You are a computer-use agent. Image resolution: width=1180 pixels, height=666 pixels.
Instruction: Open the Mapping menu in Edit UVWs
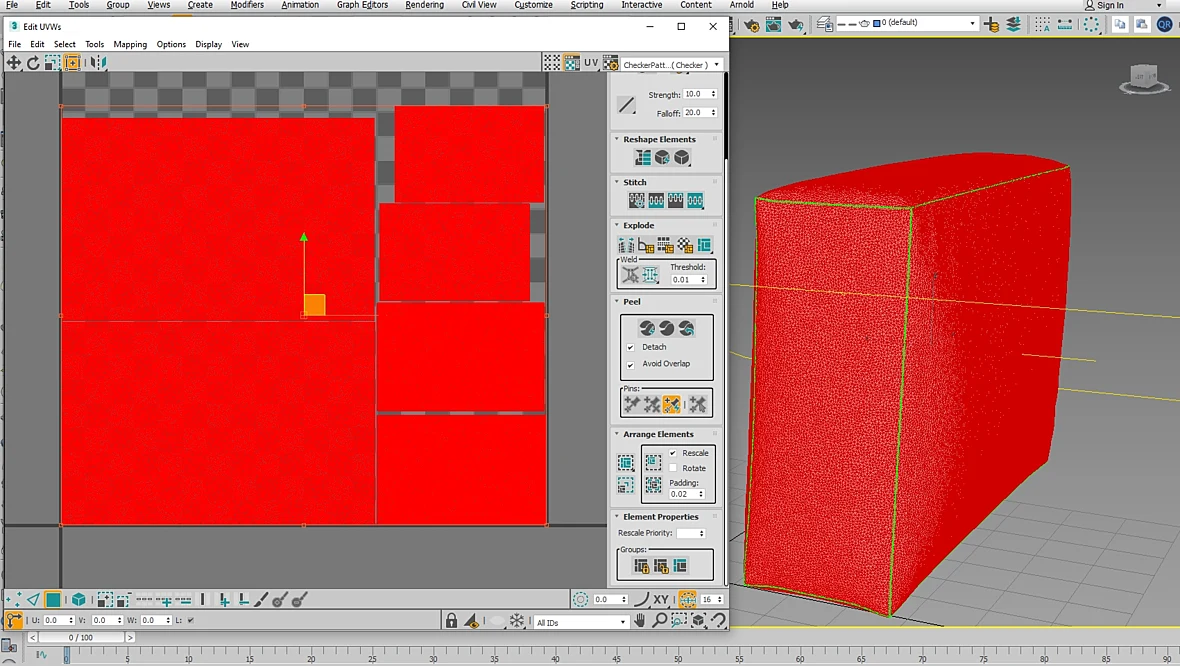[130, 44]
